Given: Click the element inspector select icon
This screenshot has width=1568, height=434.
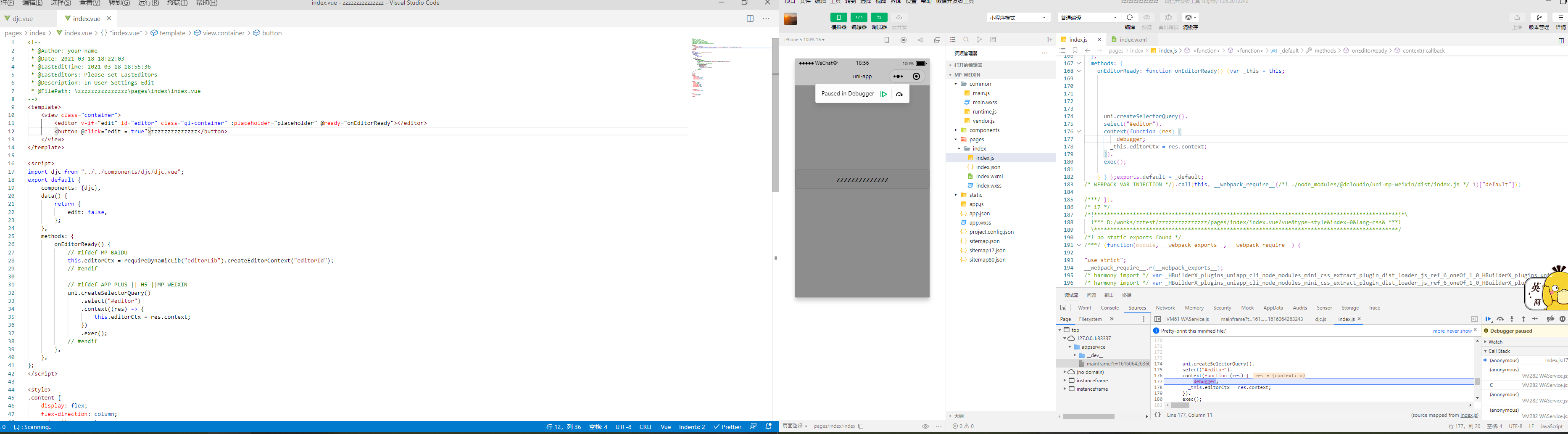Looking at the screenshot, I should 1063,308.
